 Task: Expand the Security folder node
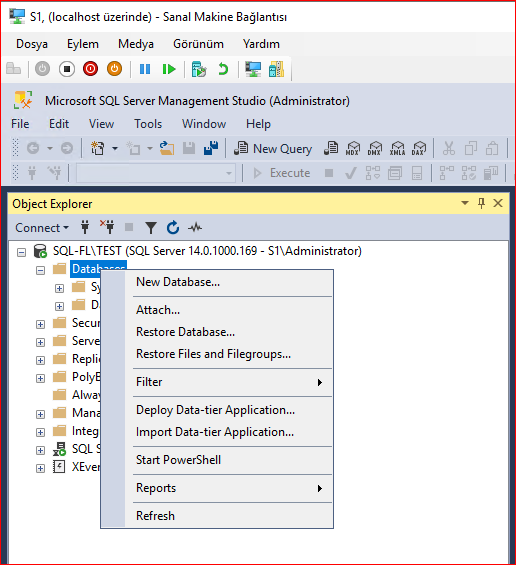[x=40, y=324]
